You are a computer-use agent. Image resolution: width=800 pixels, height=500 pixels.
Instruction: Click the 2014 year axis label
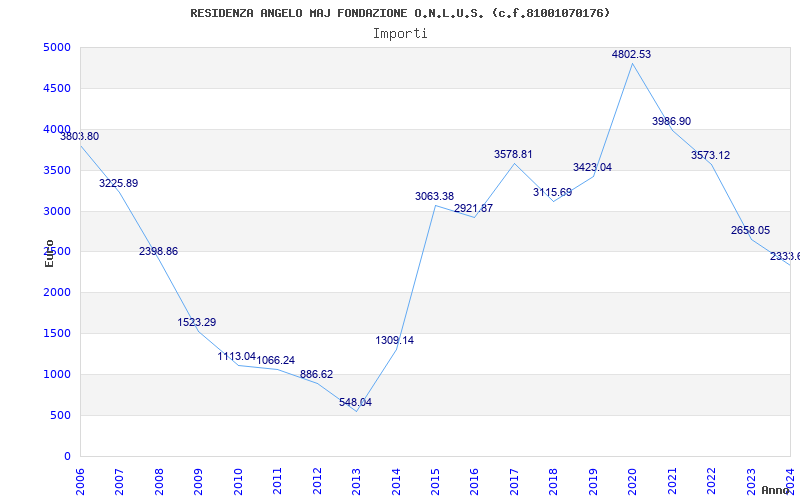click(x=396, y=482)
